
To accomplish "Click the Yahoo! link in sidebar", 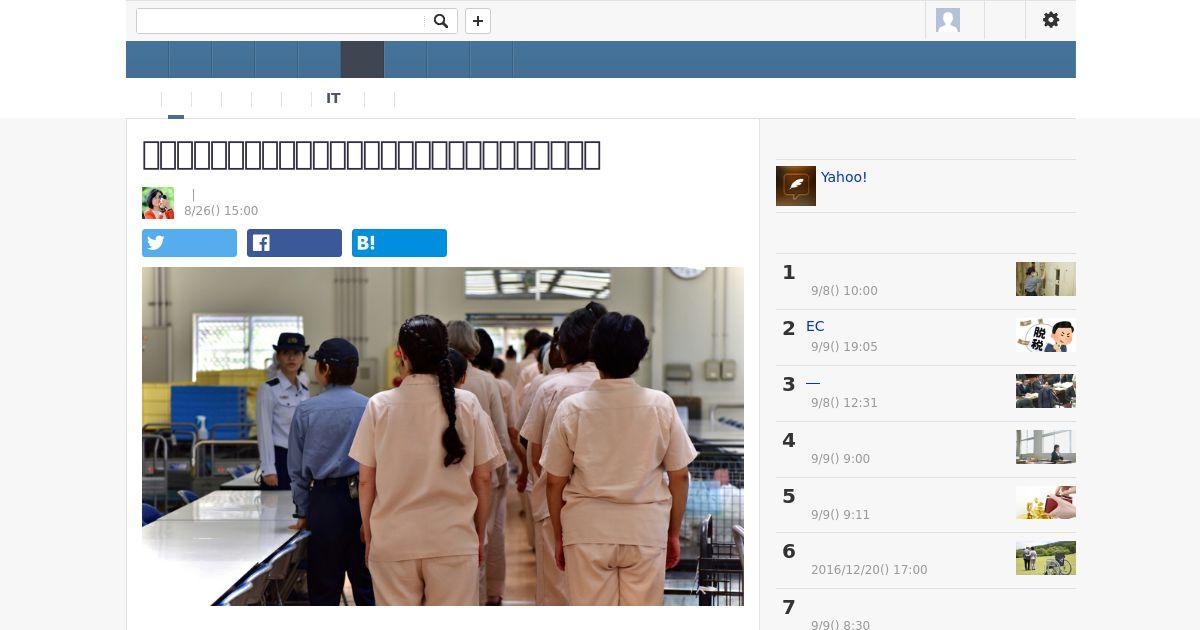I will click(x=844, y=177).
